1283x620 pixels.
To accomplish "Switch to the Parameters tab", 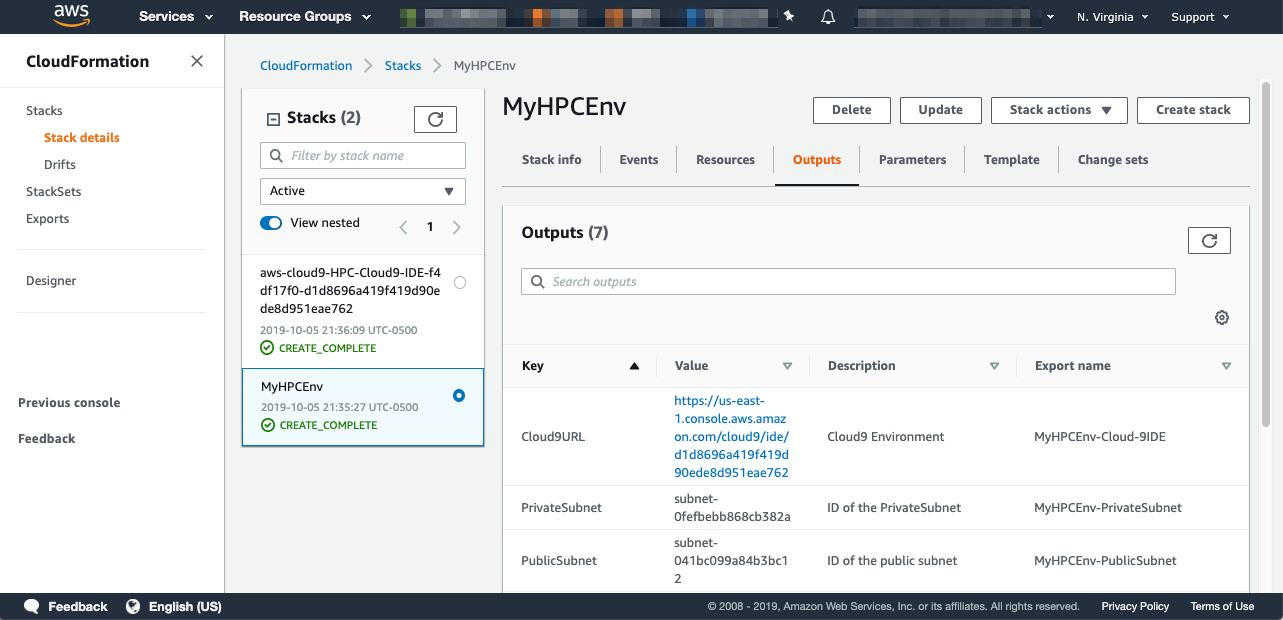I will [x=912, y=160].
